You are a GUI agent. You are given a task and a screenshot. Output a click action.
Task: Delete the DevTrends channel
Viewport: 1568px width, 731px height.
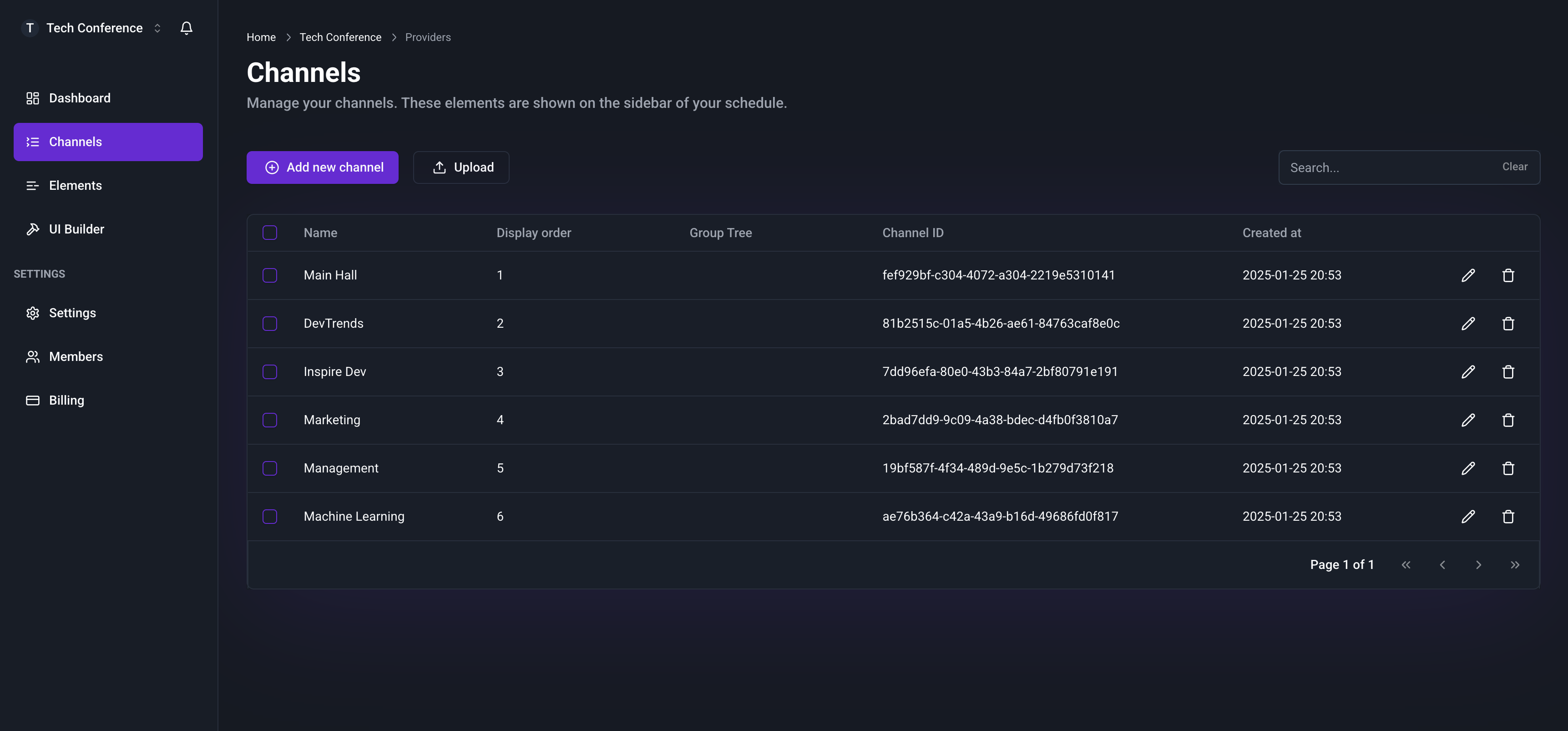pos(1508,323)
